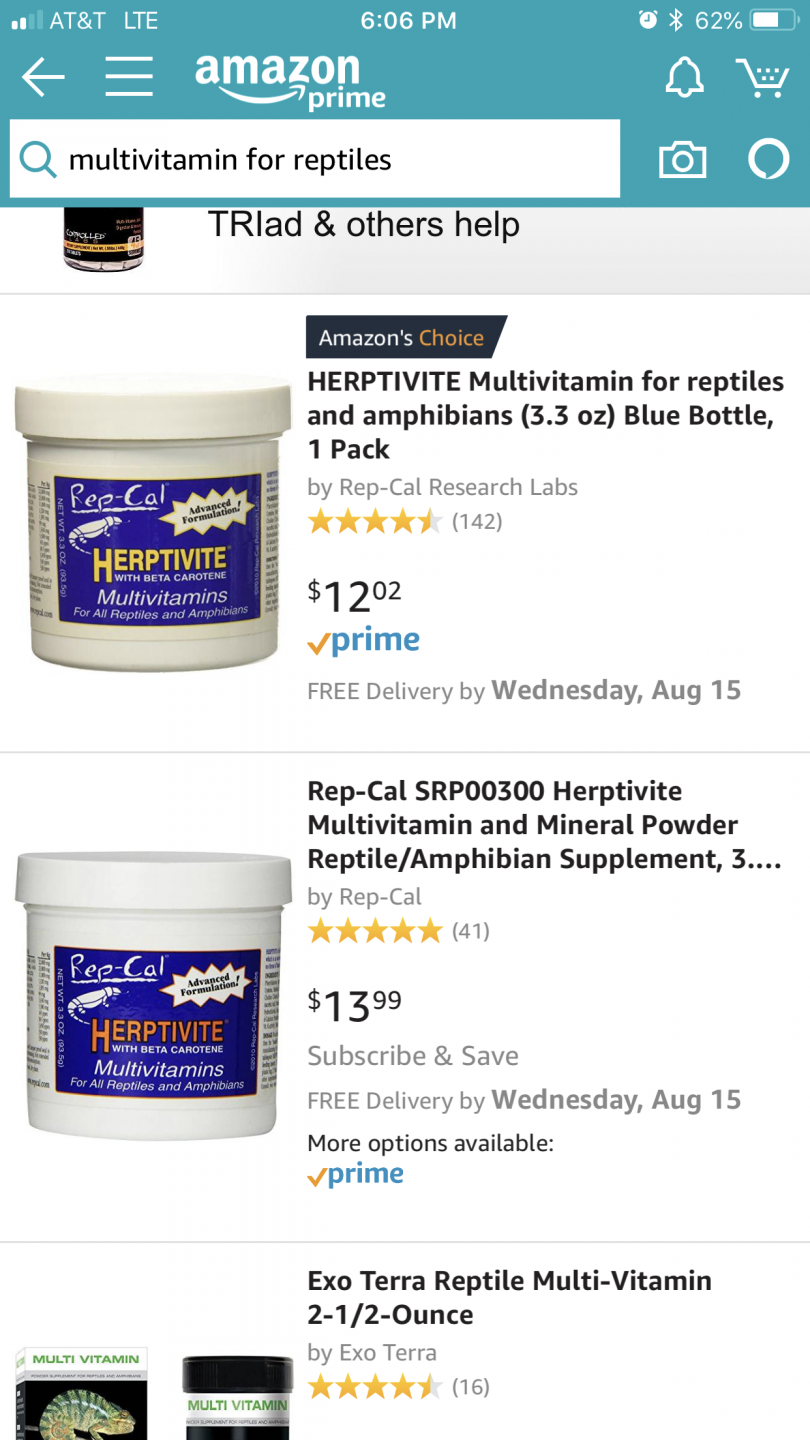Open the HERPTIVITE Multivitamin Blue Bottle listing
Image resolution: width=810 pixels, height=1440 pixels.
(545, 415)
